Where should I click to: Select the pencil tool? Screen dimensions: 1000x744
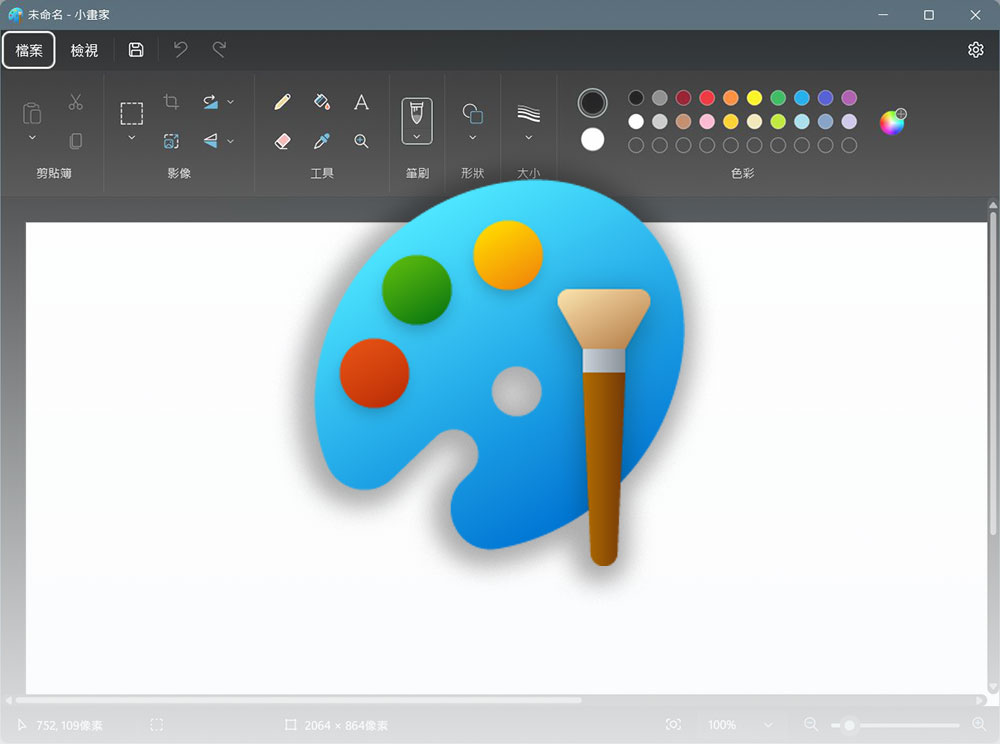tap(283, 102)
